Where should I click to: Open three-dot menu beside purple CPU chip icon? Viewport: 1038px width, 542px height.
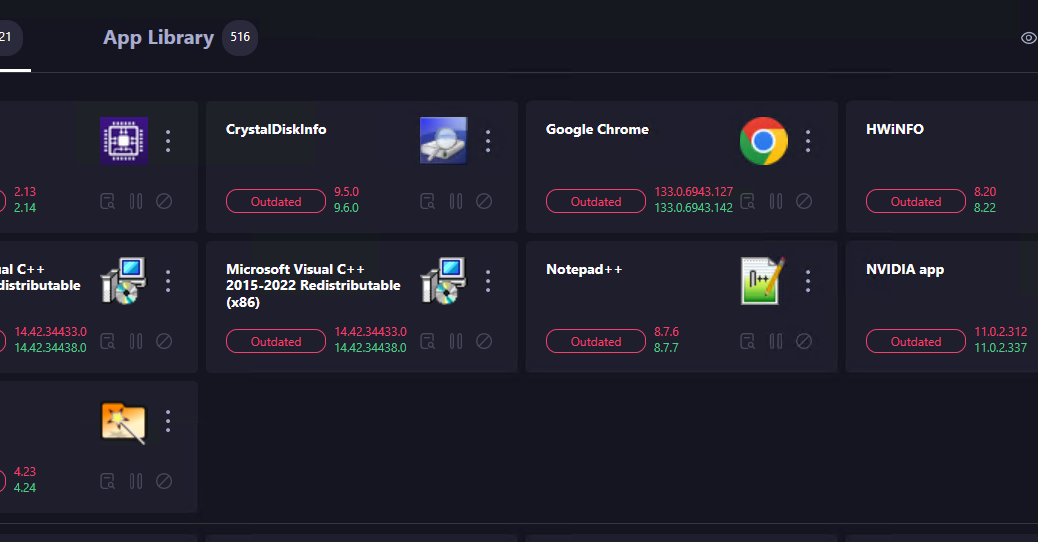point(168,141)
